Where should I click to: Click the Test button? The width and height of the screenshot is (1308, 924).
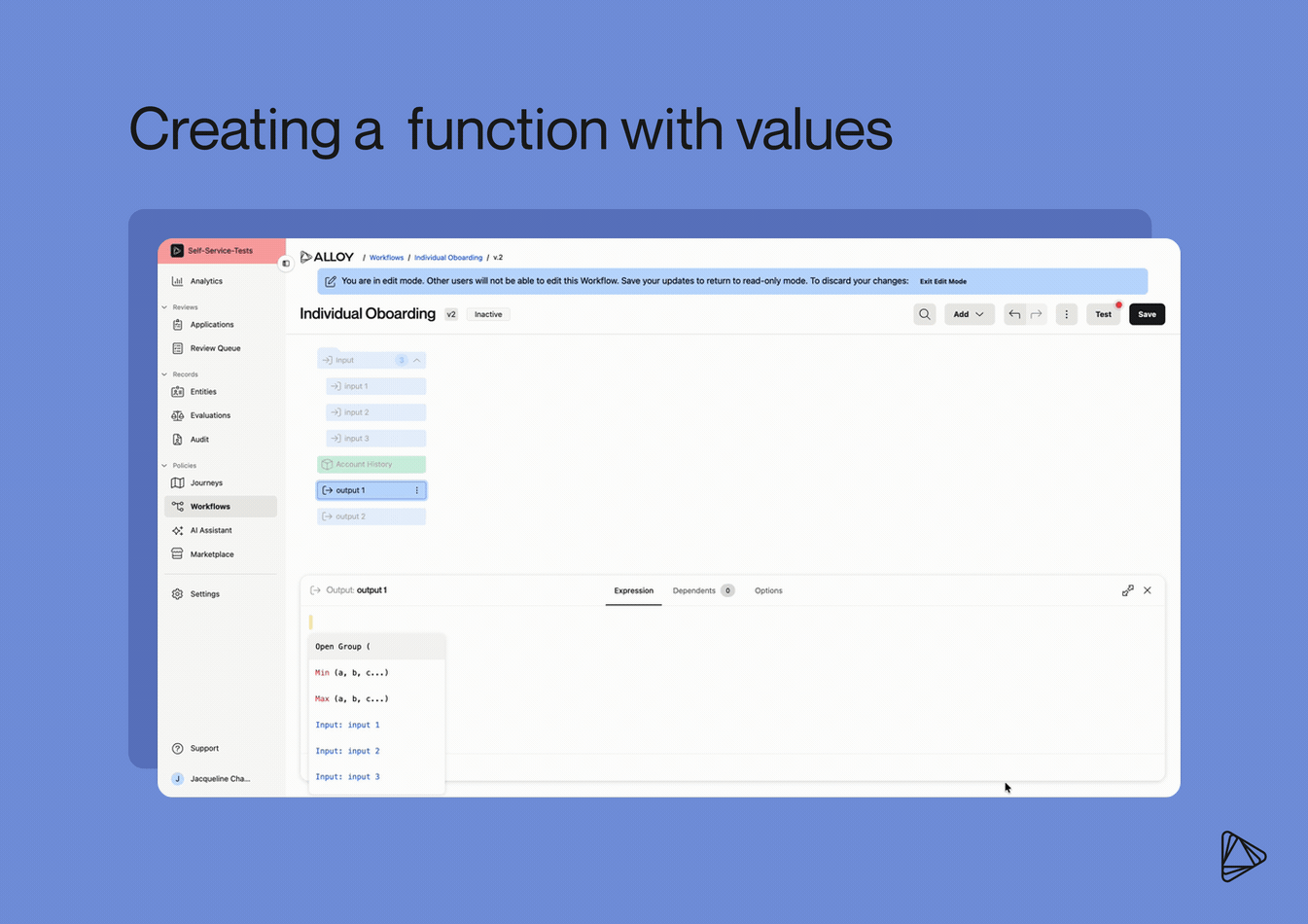1103,314
